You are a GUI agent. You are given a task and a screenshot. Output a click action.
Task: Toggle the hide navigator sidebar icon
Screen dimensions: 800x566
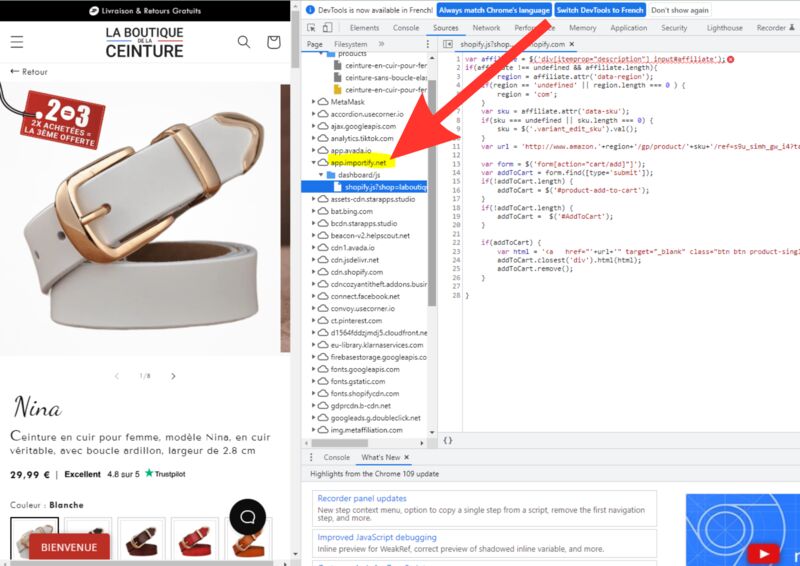click(x=447, y=44)
